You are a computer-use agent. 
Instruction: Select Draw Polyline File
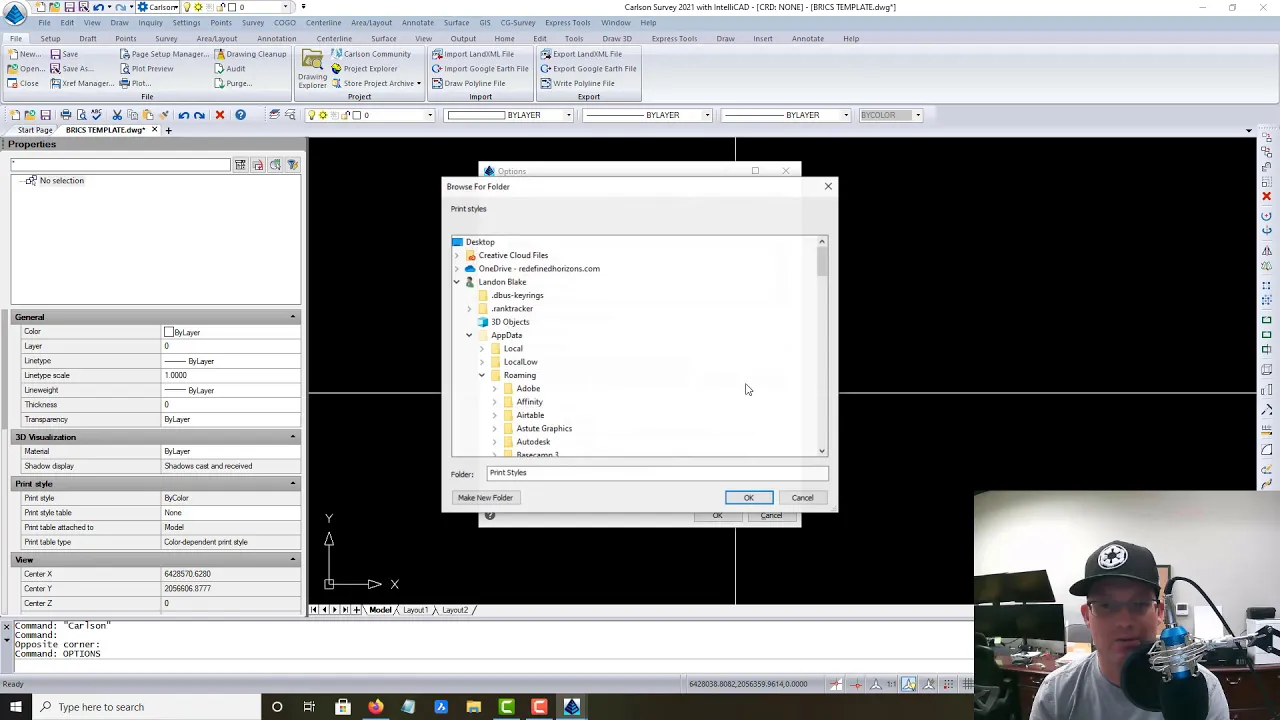coord(468,83)
